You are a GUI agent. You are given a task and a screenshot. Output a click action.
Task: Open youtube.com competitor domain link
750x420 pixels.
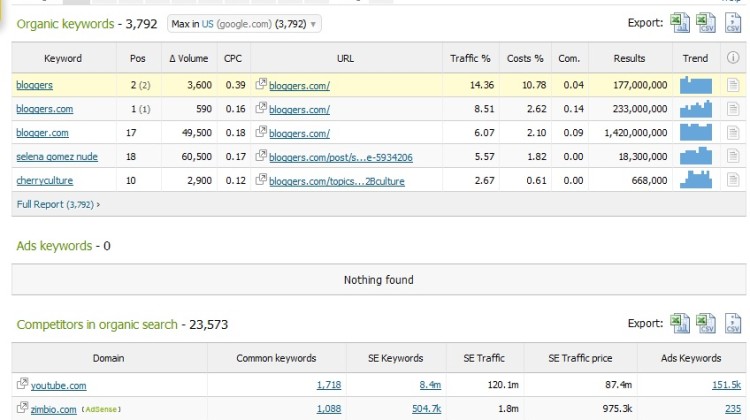click(x=58, y=386)
